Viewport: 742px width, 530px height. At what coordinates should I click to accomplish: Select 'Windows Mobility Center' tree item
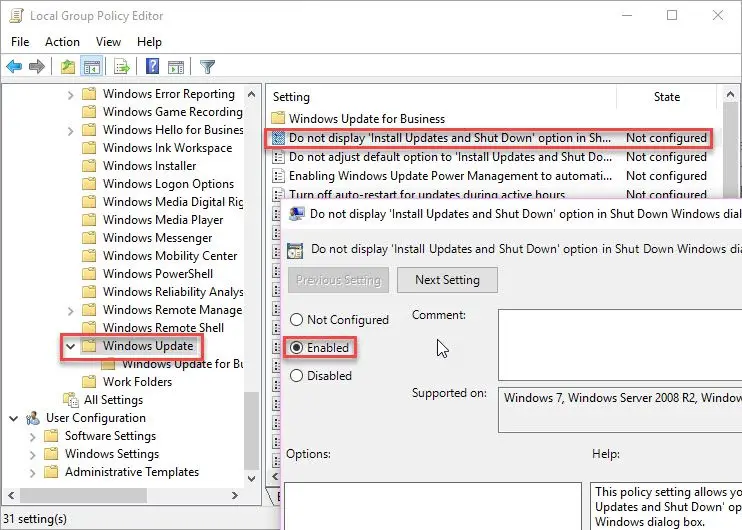tap(170, 256)
